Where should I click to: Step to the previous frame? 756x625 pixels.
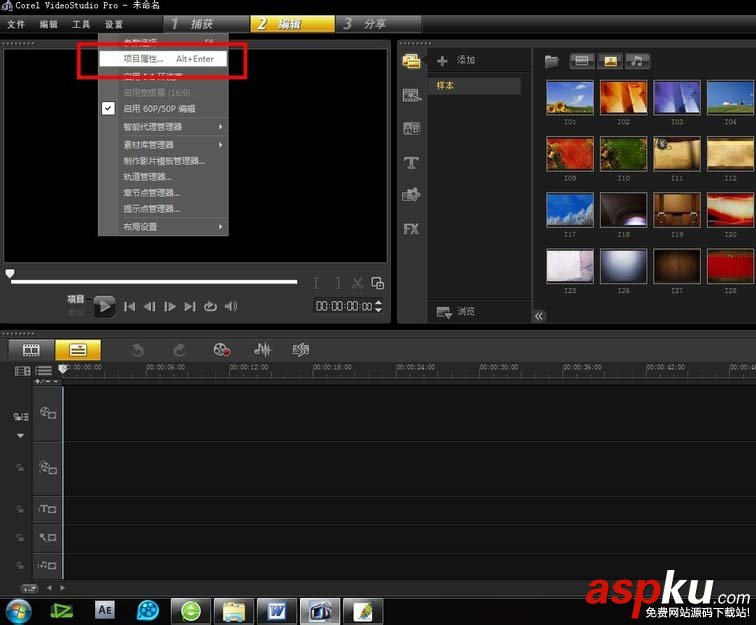[149, 306]
